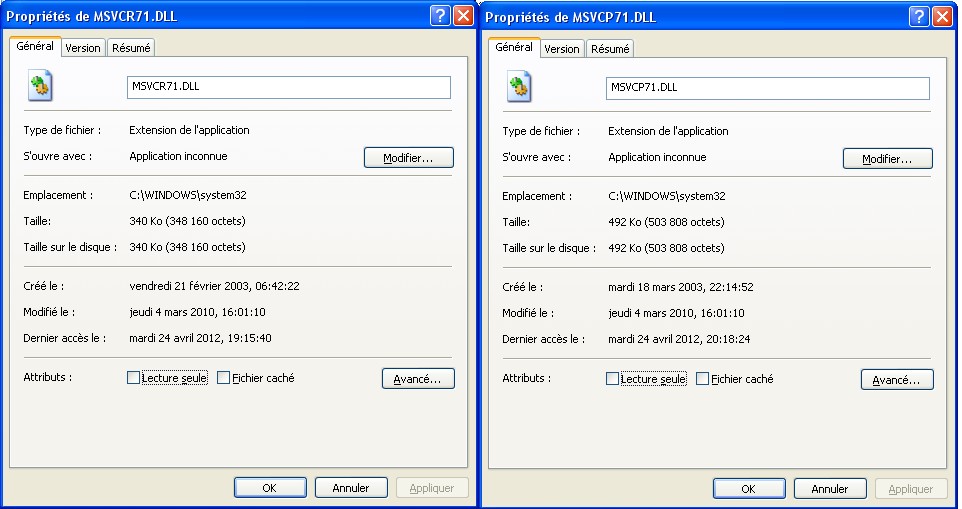Image resolution: width=962 pixels, height=509 pixels.
Task: Click modified date in MSVCP71.DLL window
Action: click(x=676, y=313)
